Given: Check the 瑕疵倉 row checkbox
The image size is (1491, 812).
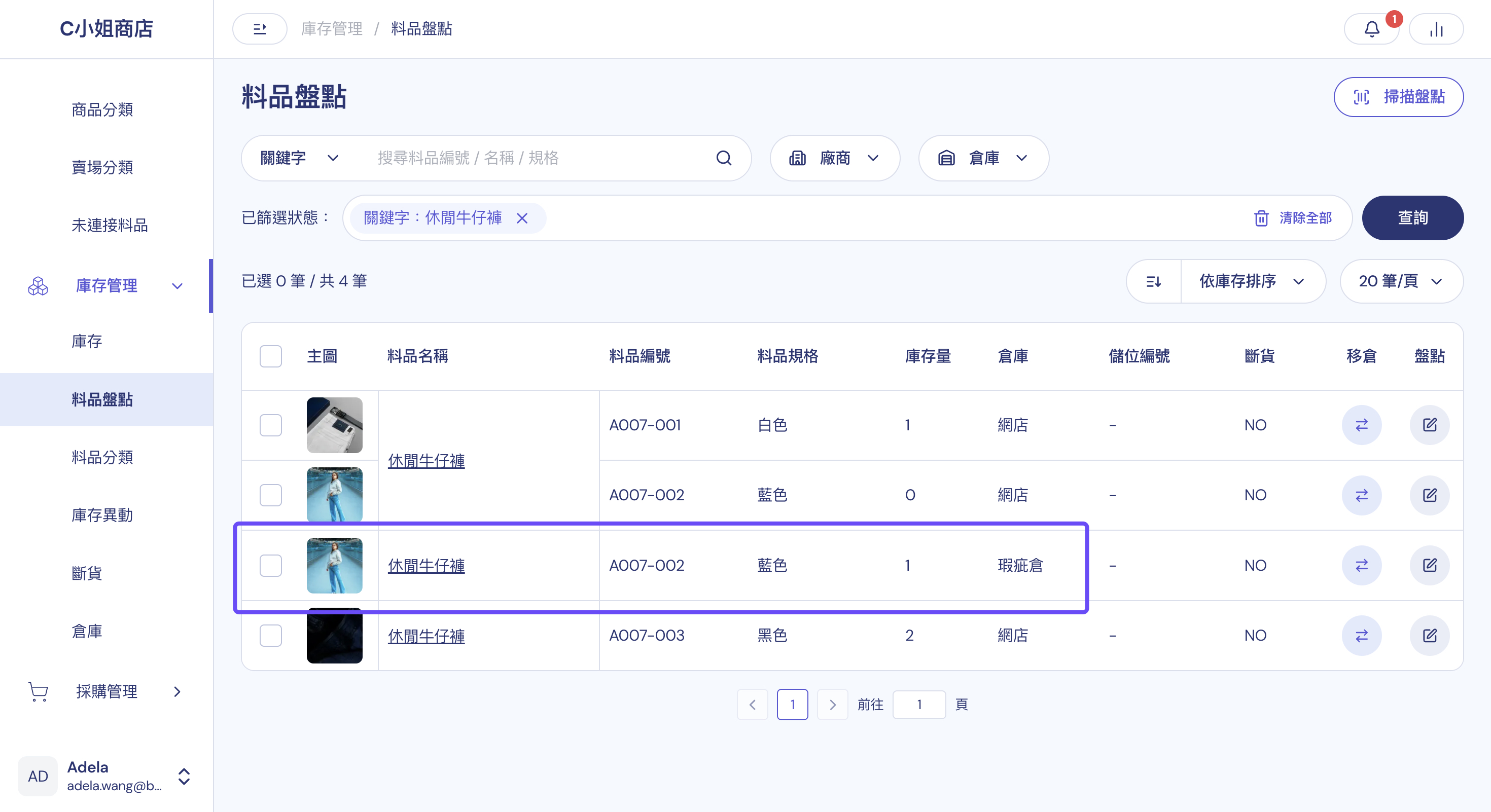Looking at the screenshot, I should (271, 566).
